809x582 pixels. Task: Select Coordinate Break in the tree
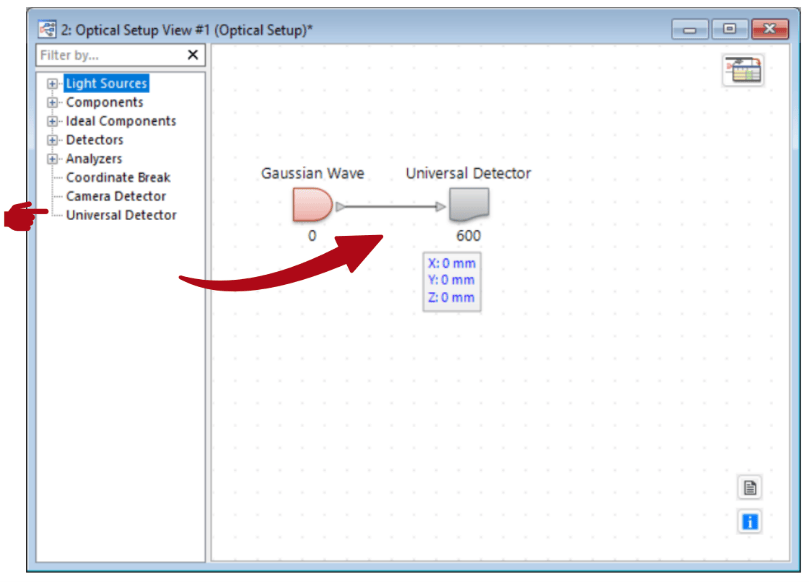[118, 178]
